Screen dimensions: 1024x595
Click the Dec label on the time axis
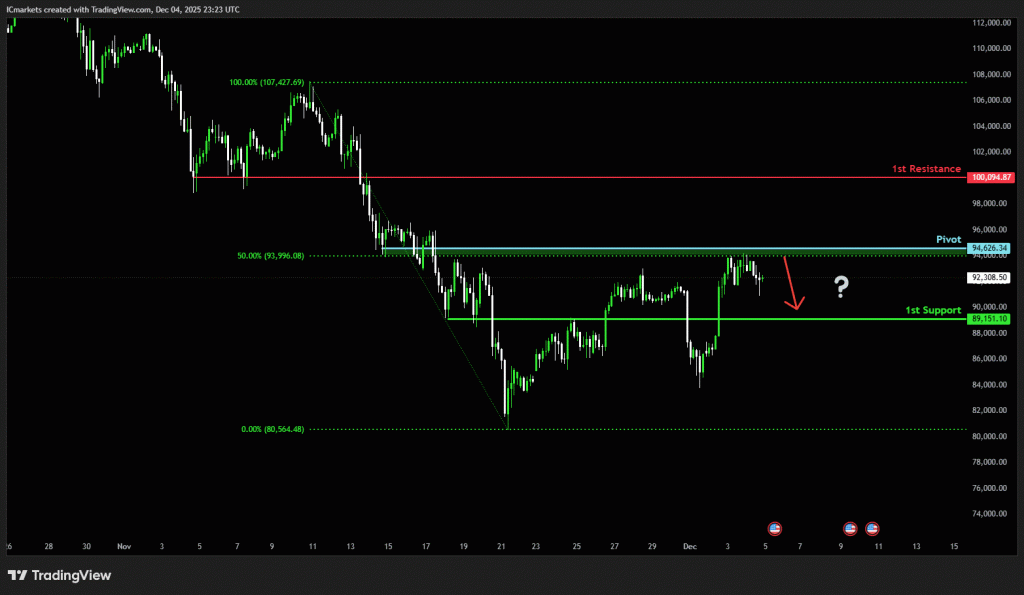(689, 547)
